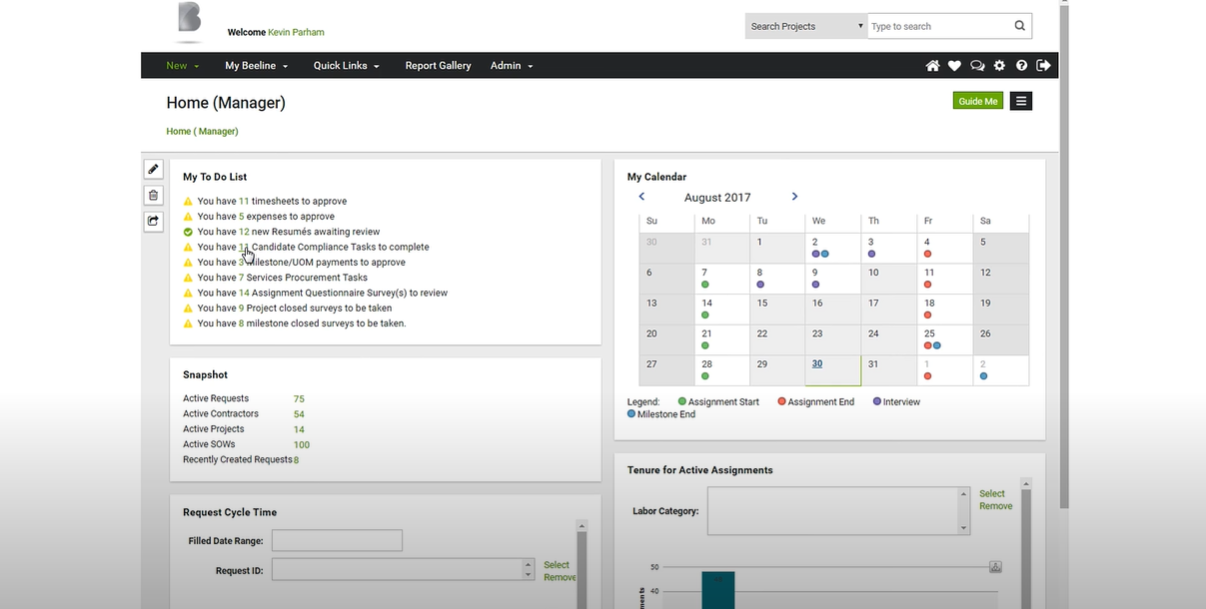The image size is (1206, 609).
Task: Expand the Quick Links menu
Action: tap(346, 66)
